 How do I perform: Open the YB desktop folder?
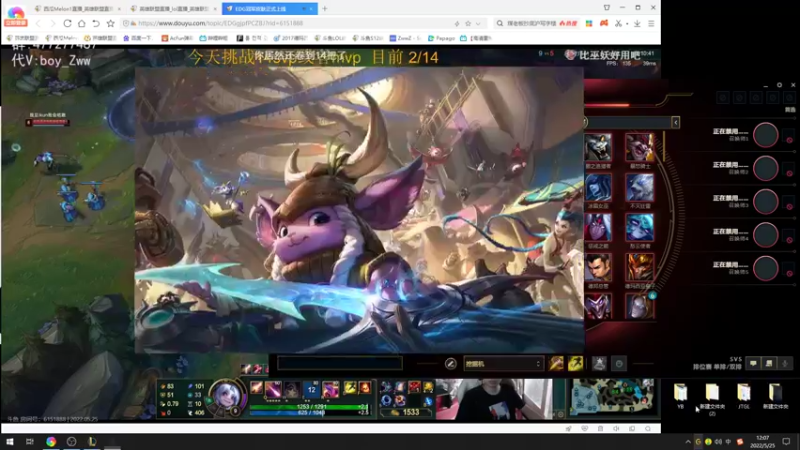[x=681, y=396]
